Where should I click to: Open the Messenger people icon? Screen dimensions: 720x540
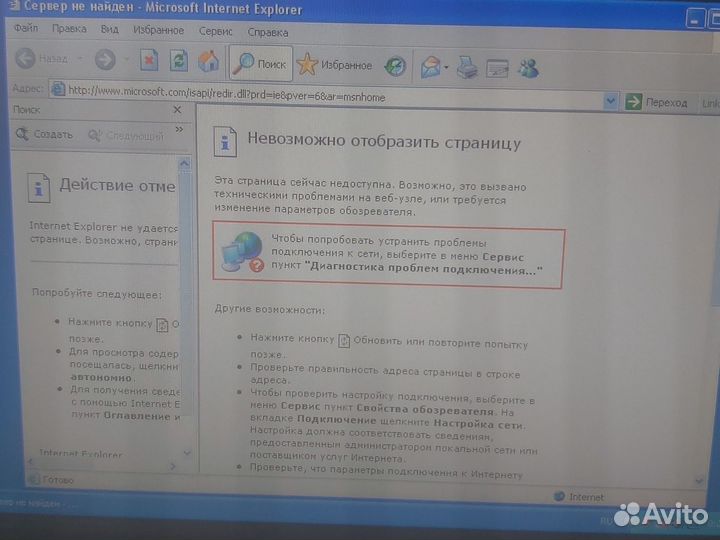528,69
